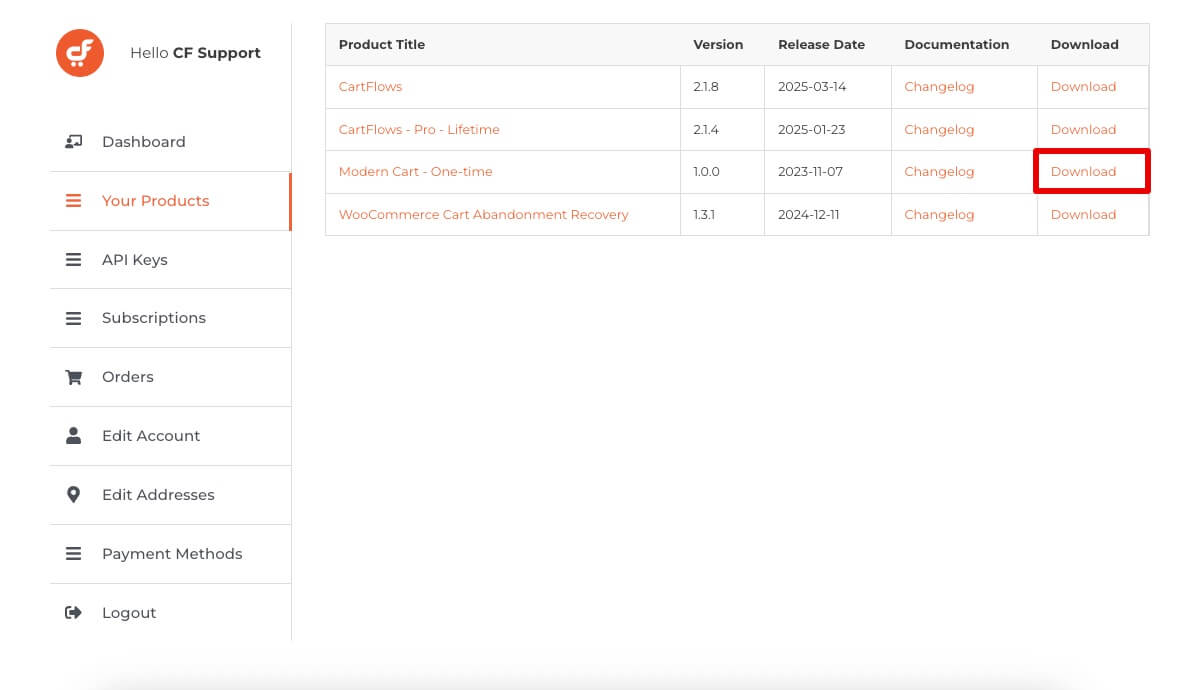Open CartFlows - Pro - Lifetime product link
The height and width of the screenshot is (690, 1200).
[x=419, y=130]
